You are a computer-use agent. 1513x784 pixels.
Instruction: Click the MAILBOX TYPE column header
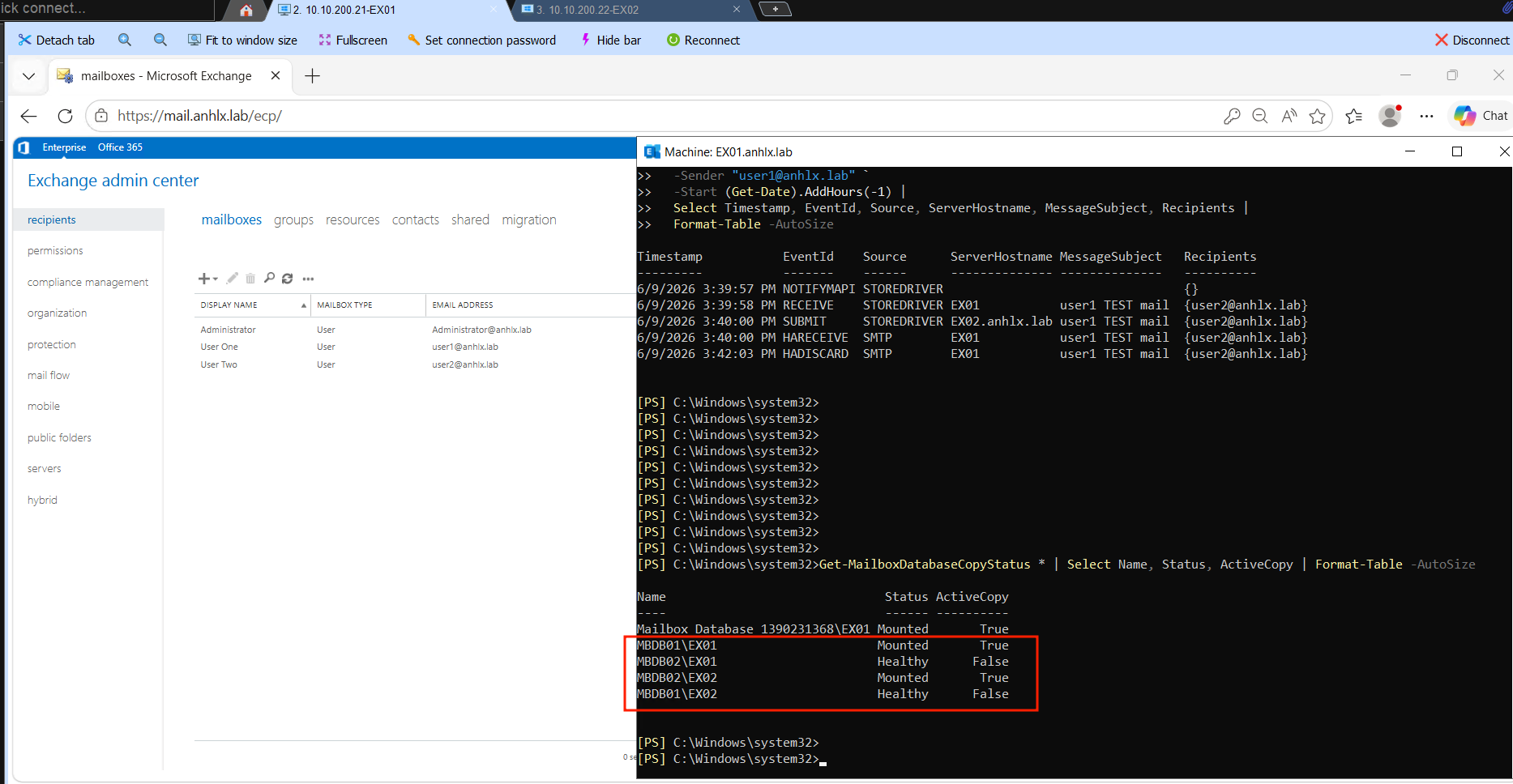point(368,305)
